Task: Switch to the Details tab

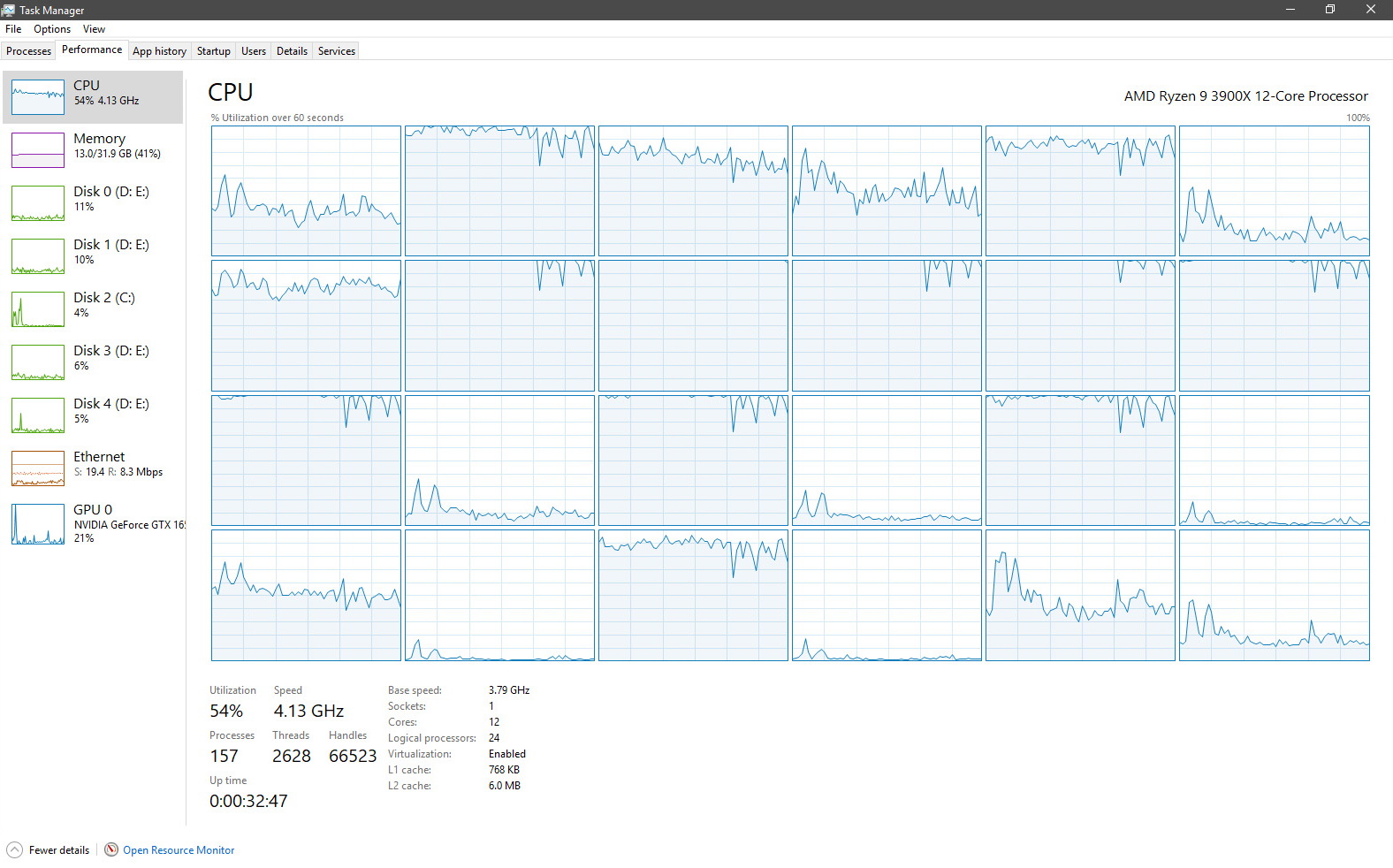Action: [292, 51]
